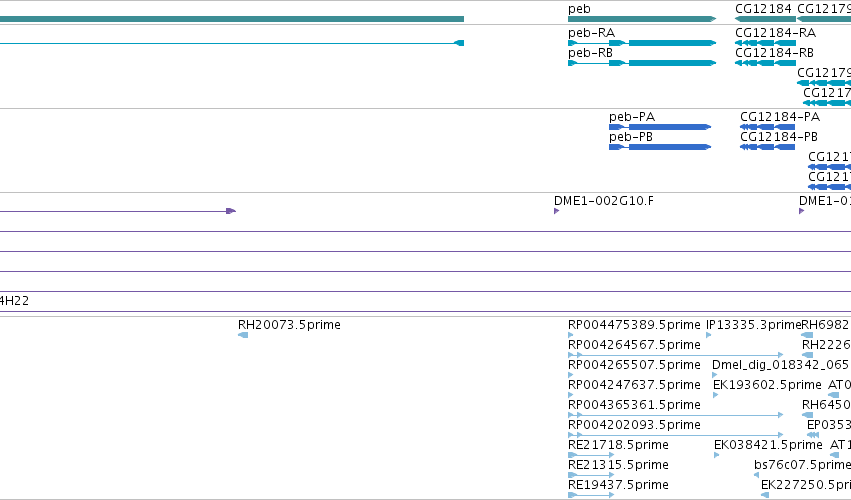
Task: Click the blue peb-PA protein glyph
Action: (x=660, y=127)
